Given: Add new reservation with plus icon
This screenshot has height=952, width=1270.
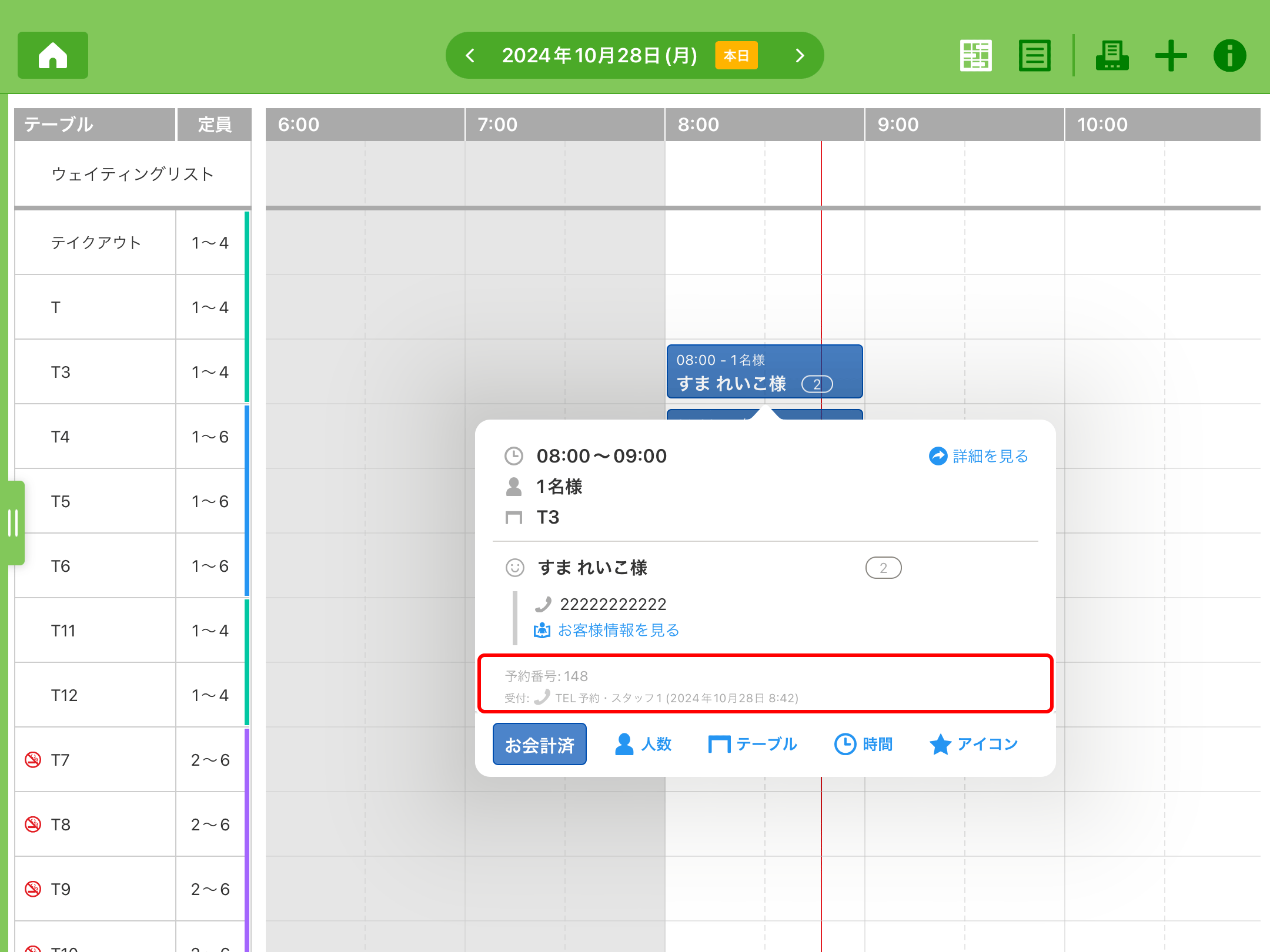Looking at the screenshot, I should [x=1171, y=55].
